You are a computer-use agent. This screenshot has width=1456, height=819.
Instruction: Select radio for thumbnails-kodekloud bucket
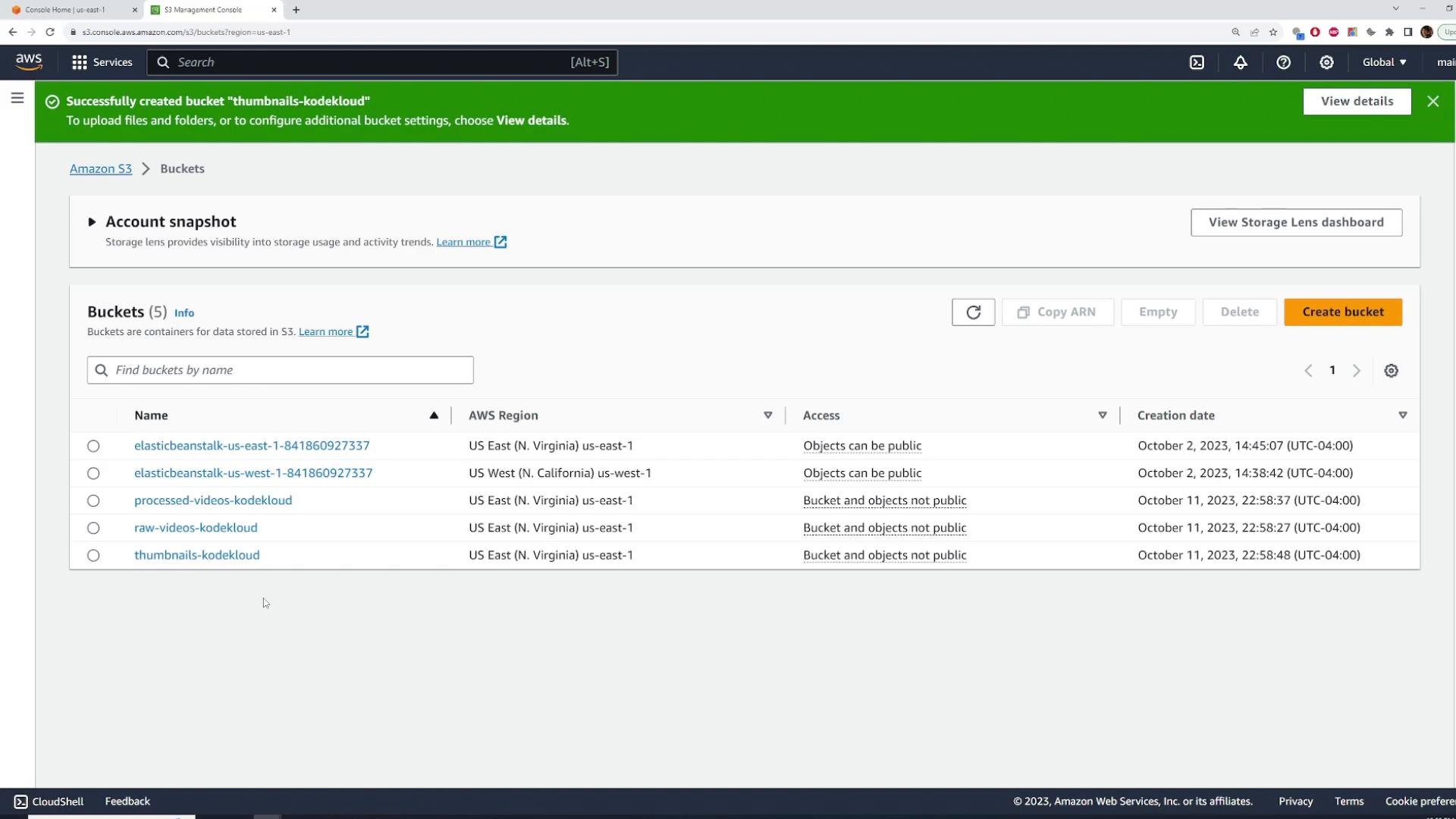[x=93, y=555]
